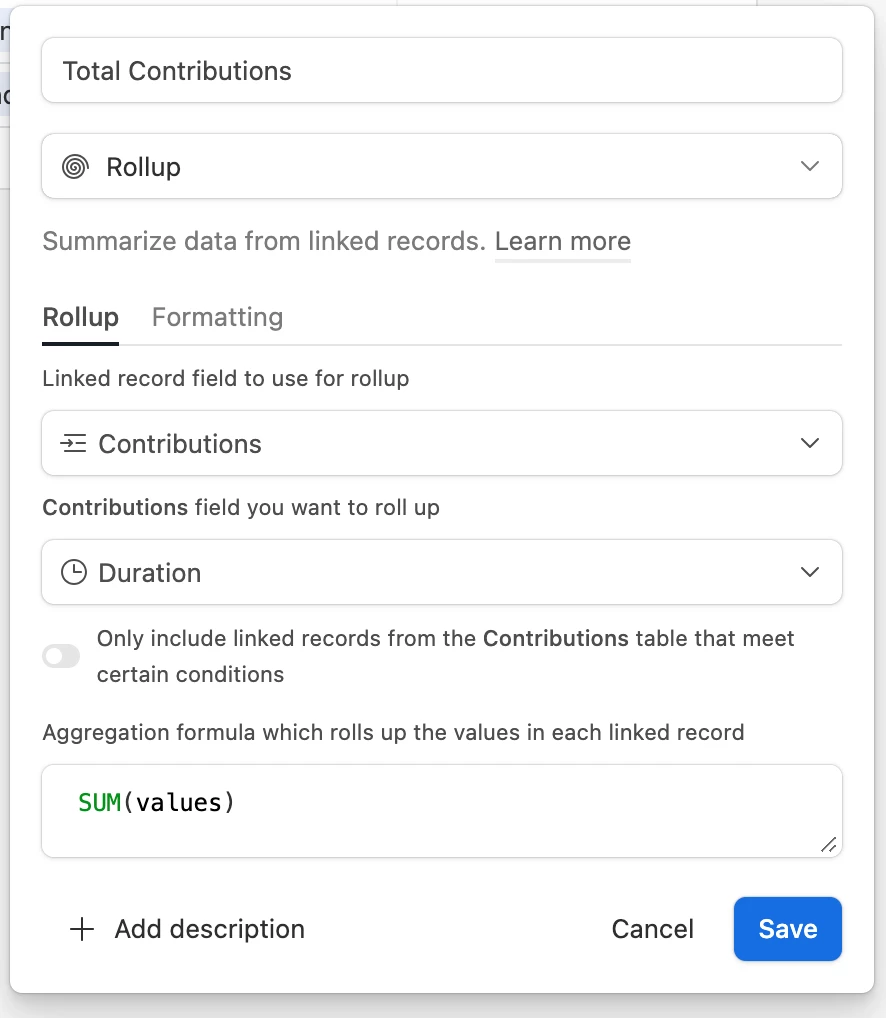886x1018 pixels.
Task: Click into the SUM(values) aggregation formula box
Action: [x=441, y=811]
